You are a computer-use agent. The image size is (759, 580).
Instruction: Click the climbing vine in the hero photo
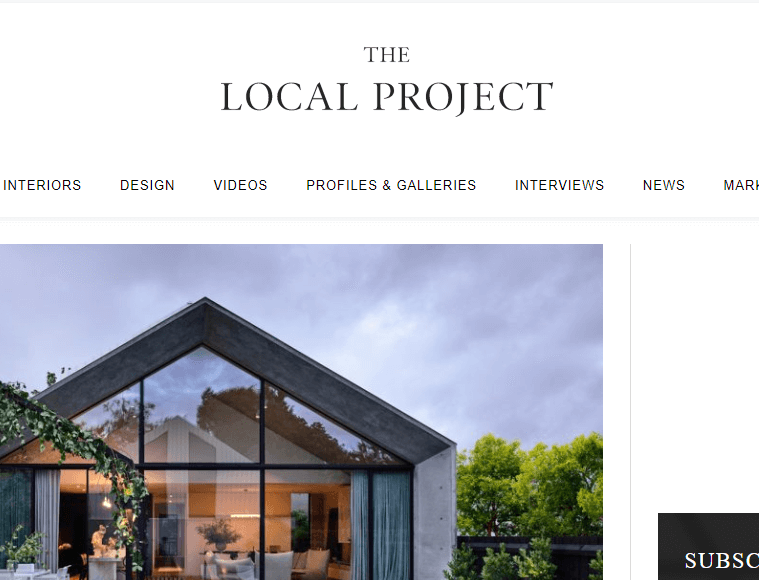click(73, 450)
